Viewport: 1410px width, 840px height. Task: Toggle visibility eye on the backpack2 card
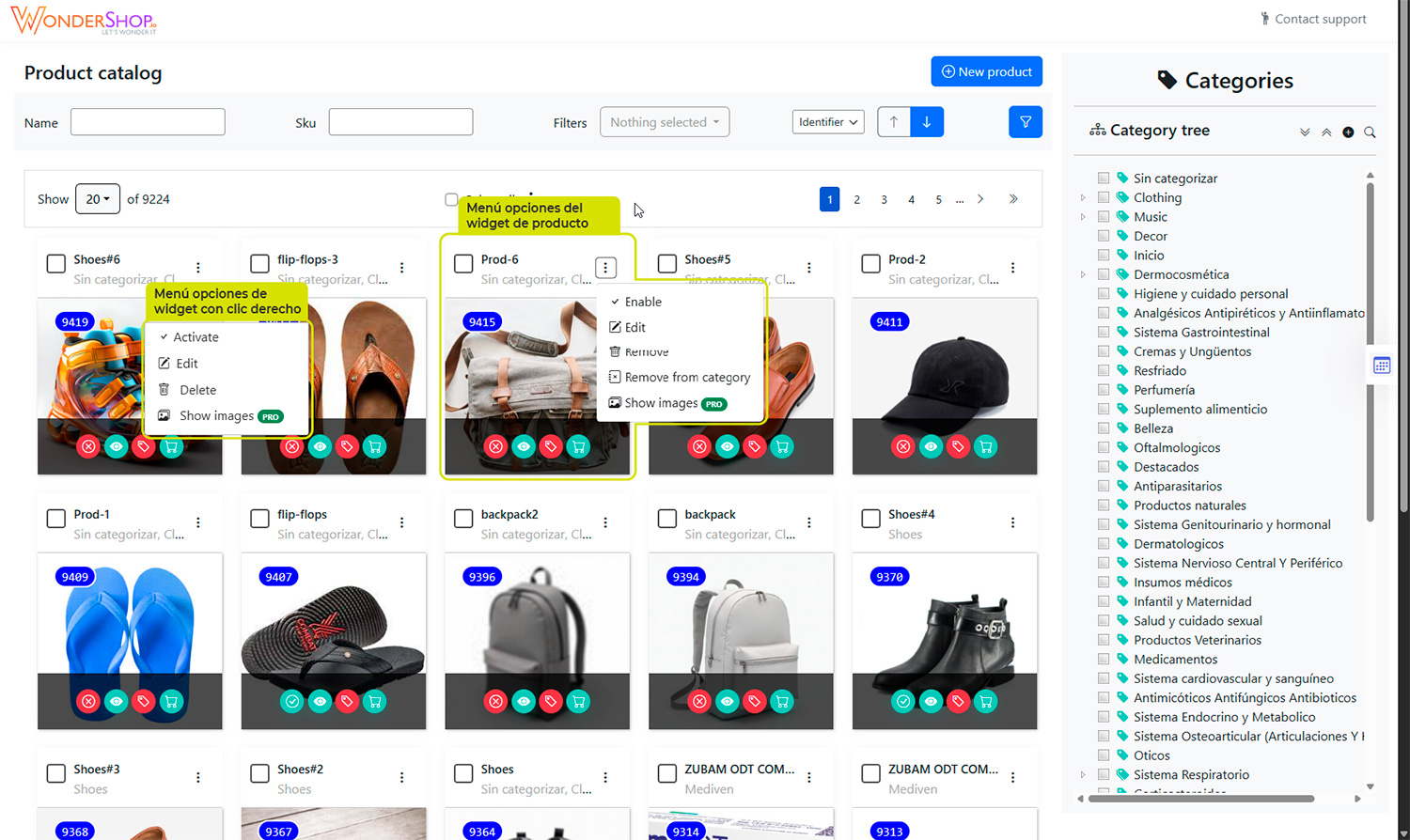coord(524,701)
